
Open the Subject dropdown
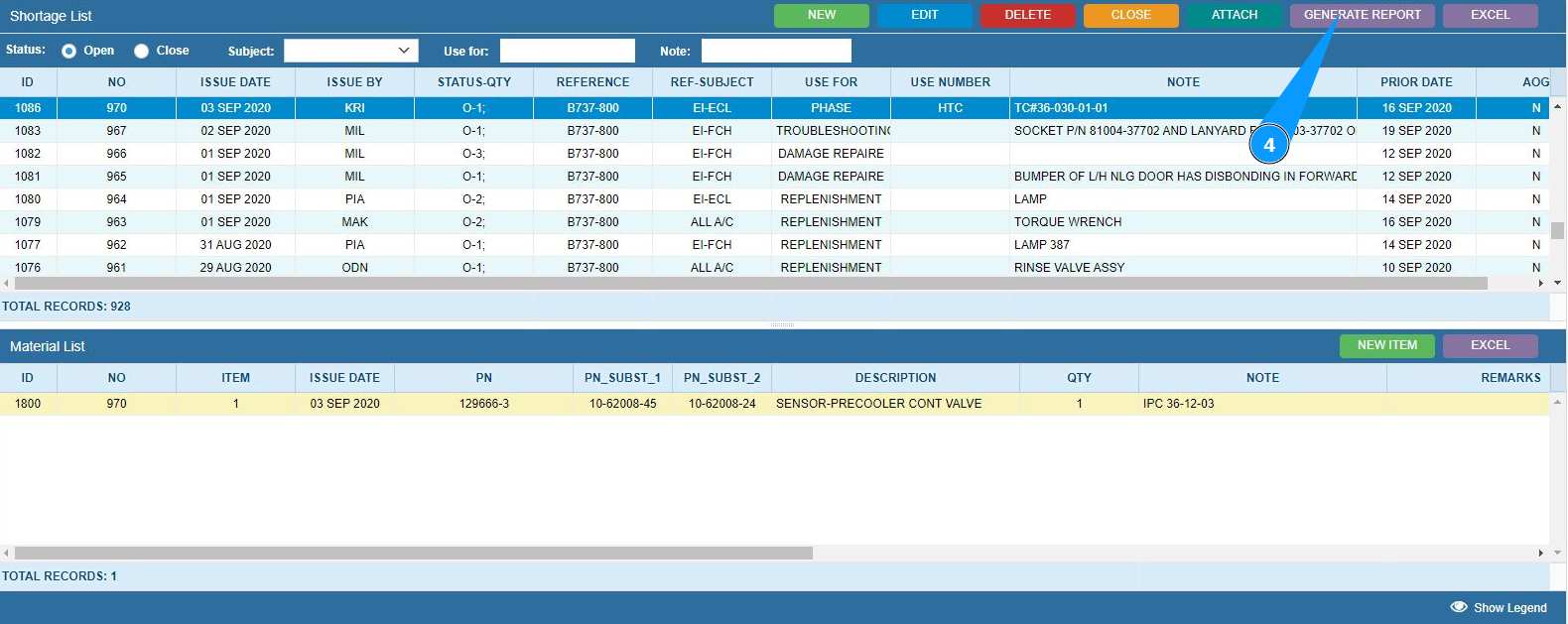350,51
